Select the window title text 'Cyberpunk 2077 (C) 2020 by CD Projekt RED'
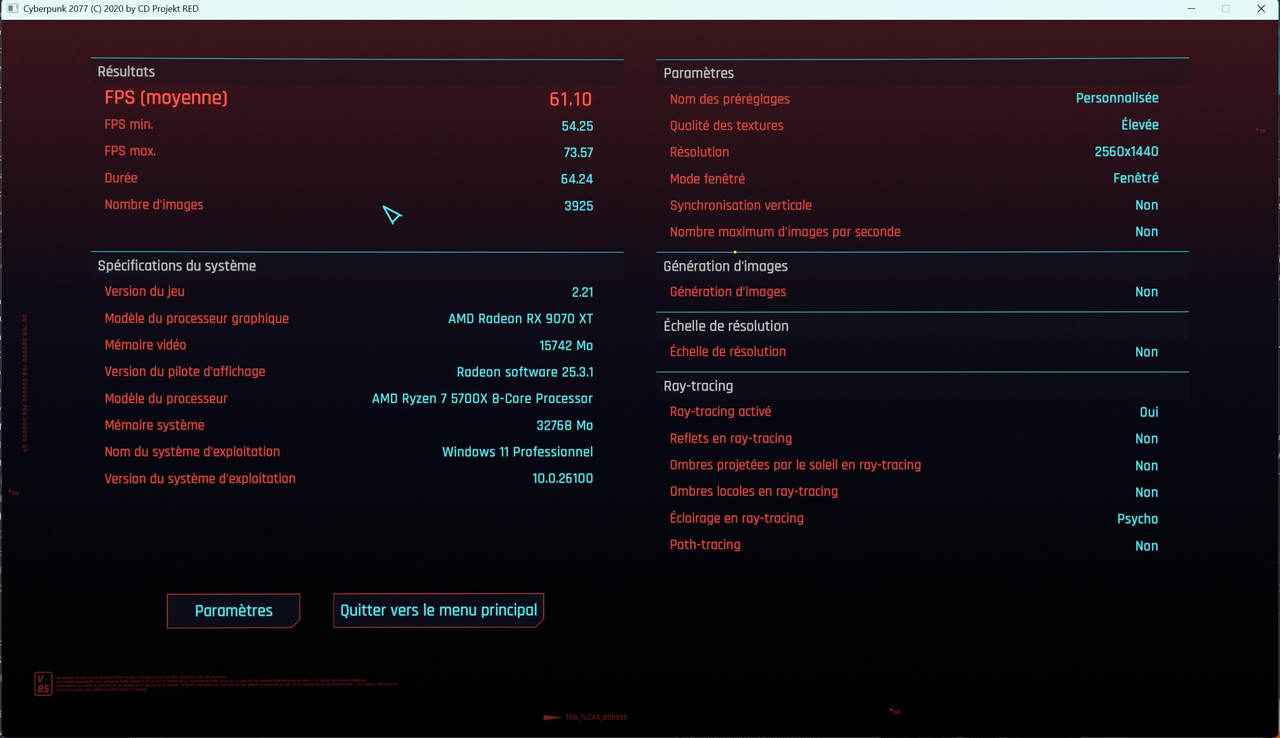Image resolution: width=1280 pixels, height=738 pixels. (x=111, y=9)
